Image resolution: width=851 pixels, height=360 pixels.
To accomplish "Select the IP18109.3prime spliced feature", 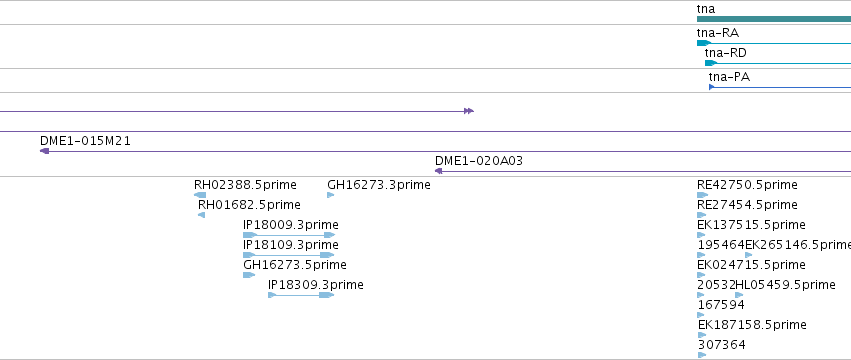I will coord(289,255).
